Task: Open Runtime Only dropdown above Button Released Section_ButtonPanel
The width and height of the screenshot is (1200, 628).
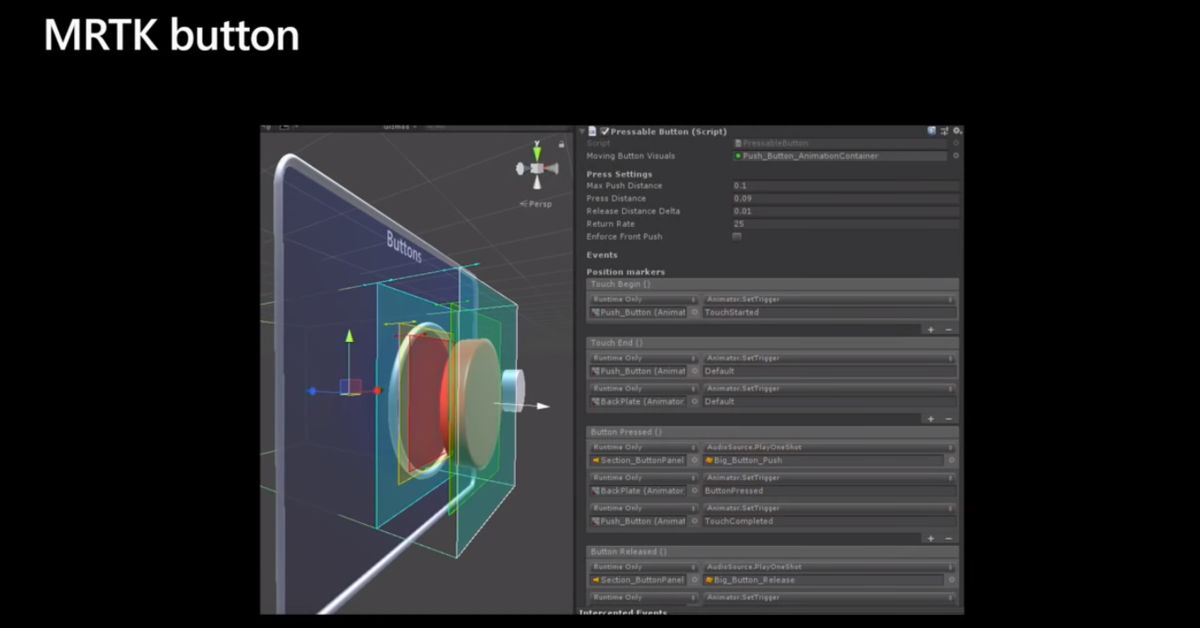Action: [x=643, y=567]
